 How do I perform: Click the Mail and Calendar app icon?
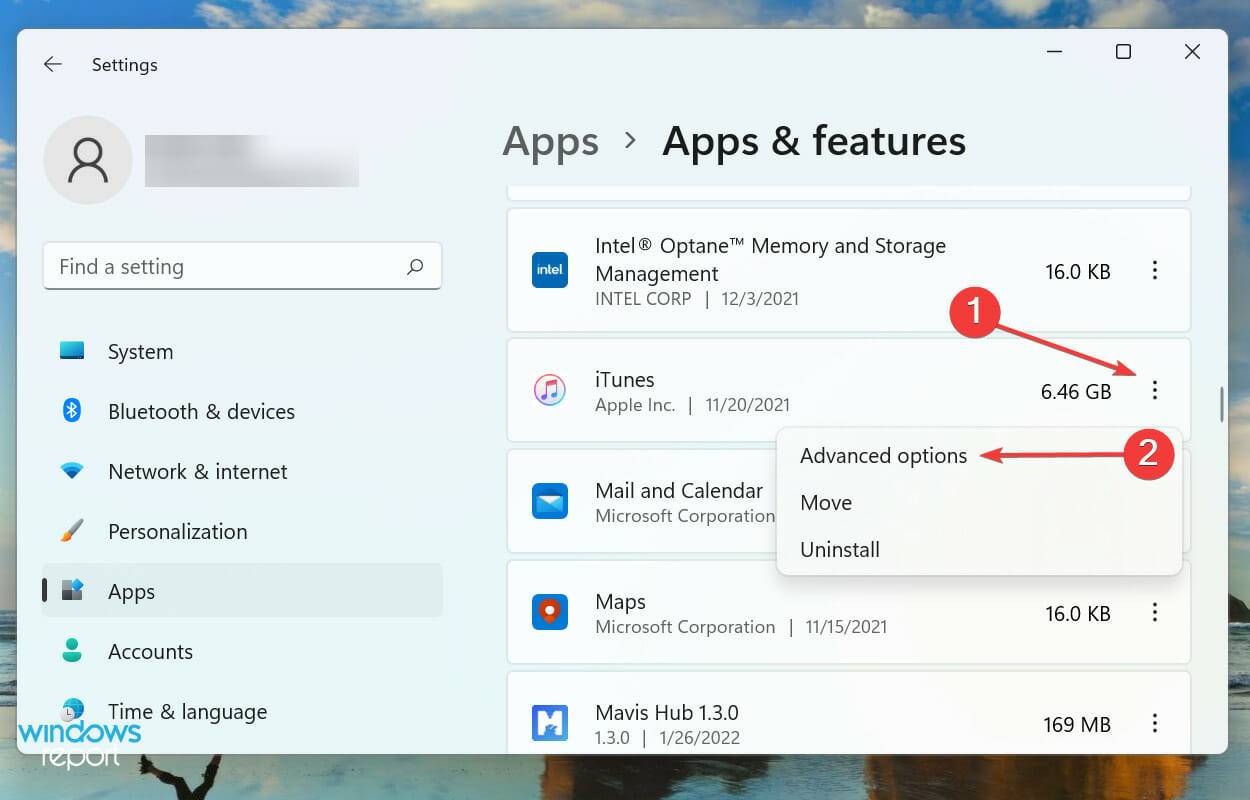click(x=550, y=501)
